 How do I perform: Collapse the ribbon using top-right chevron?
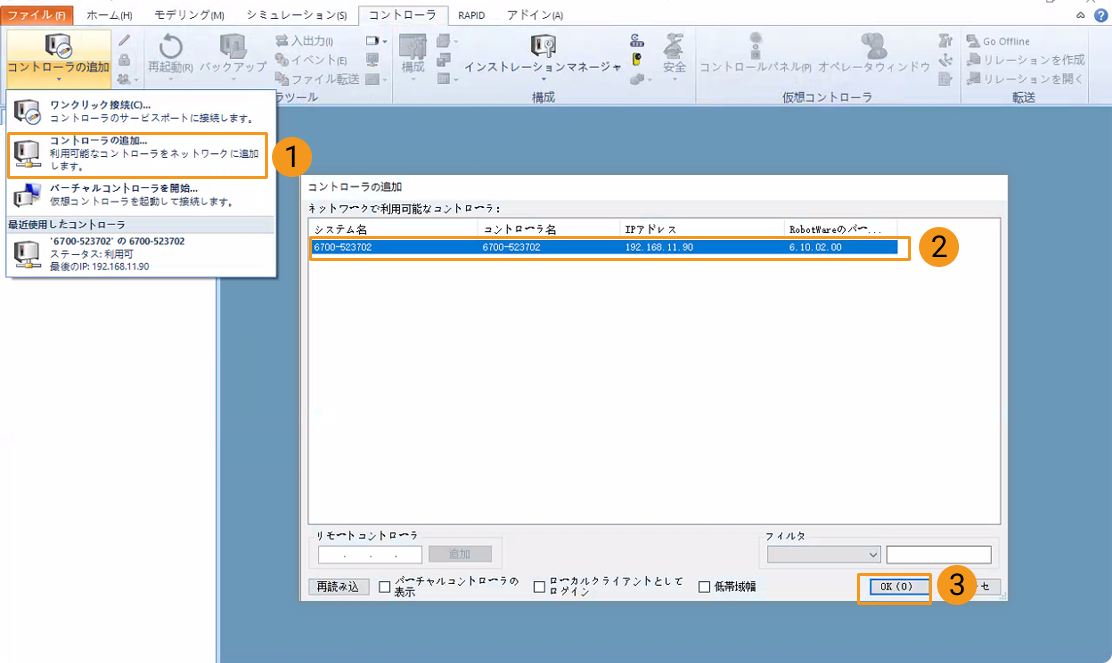(1081, 15)
